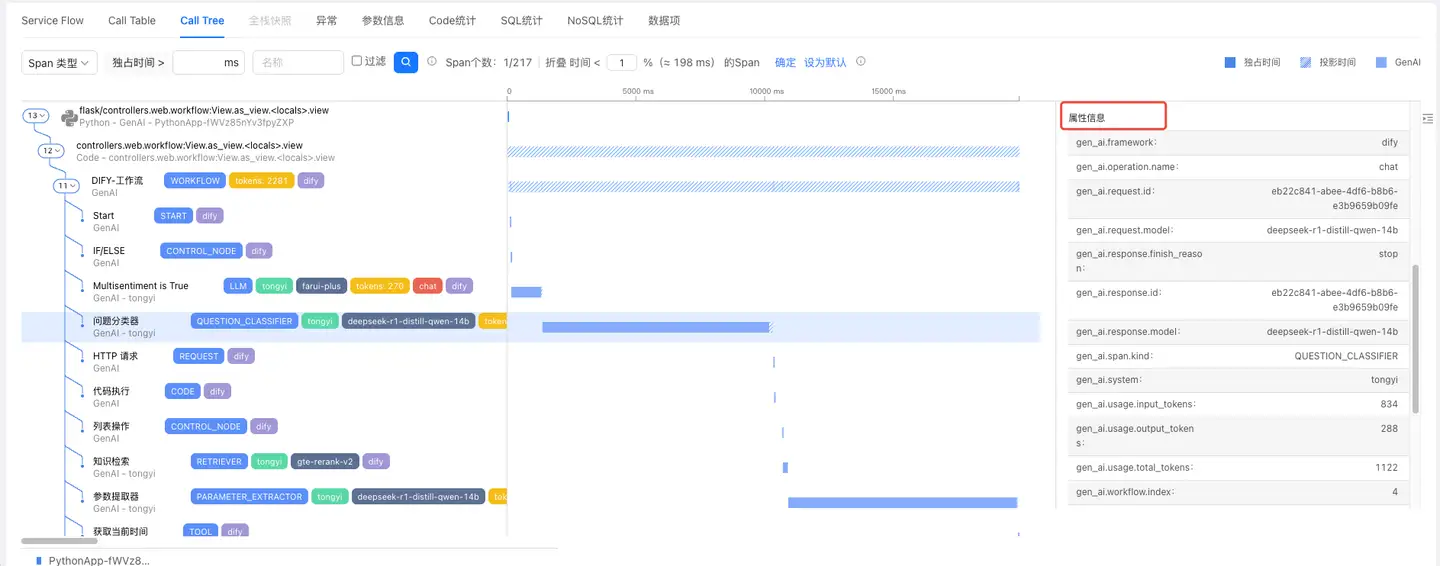This screenshot has height=566, width=1440.
Task: Click the blue search magnifier button
Action: 405,62
